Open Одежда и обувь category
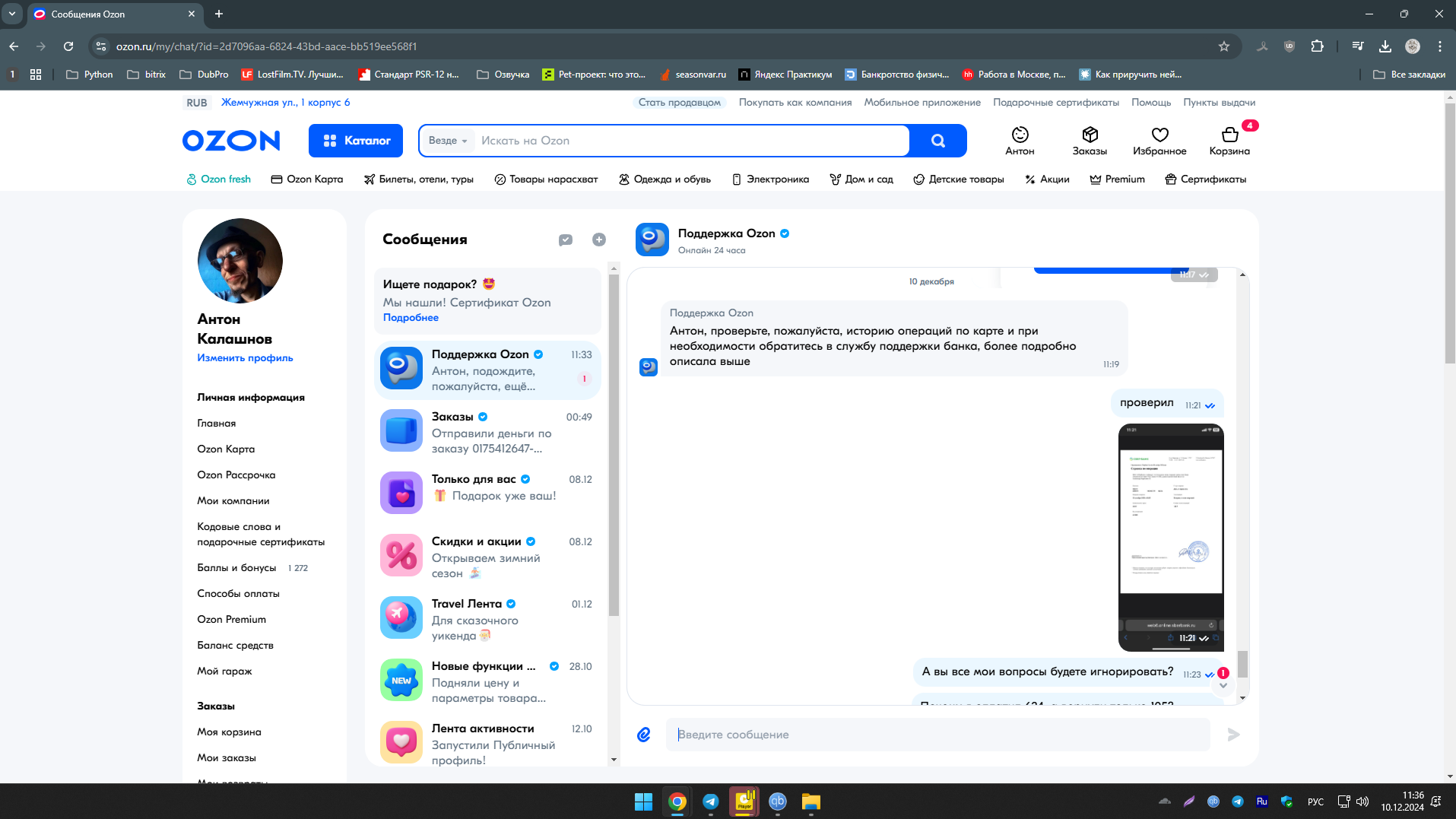Viewport: 1456px width, 819px height. click(665, 179)
